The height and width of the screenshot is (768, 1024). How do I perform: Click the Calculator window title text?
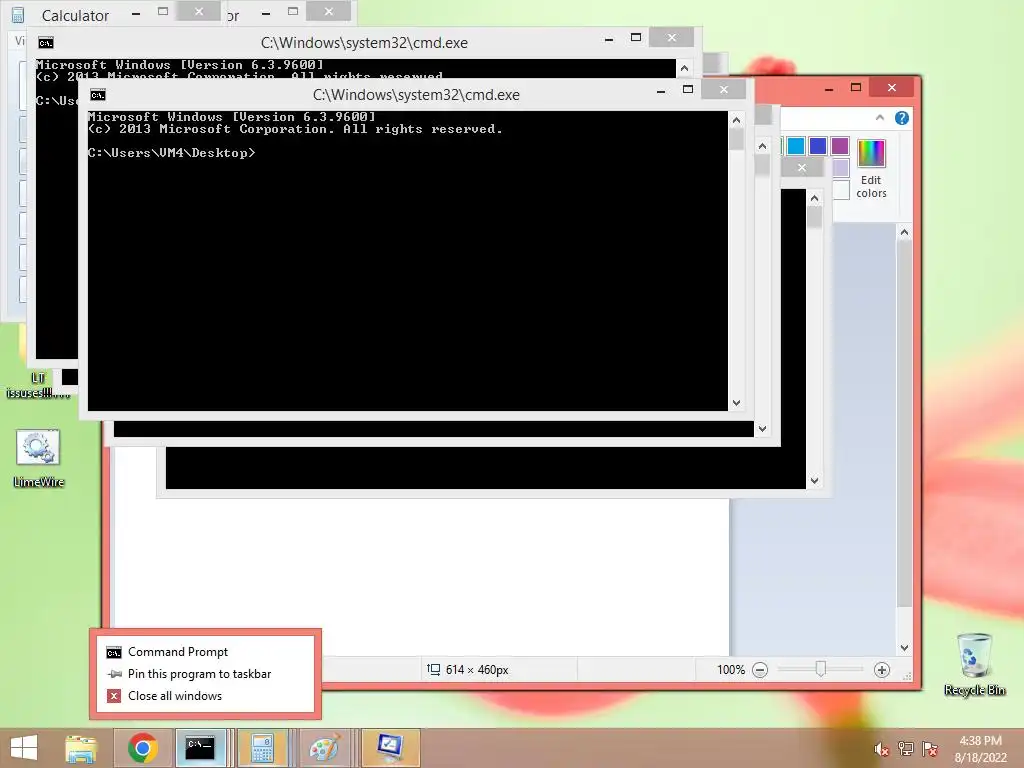pyautogui.click(x=75, y=15)
